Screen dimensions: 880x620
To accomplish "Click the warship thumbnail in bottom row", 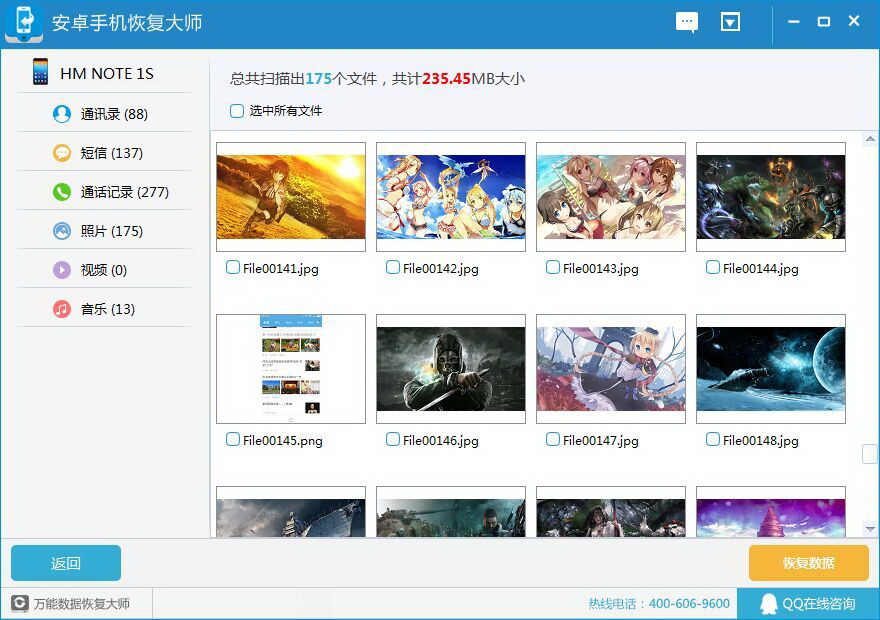I will pos(291,512).
